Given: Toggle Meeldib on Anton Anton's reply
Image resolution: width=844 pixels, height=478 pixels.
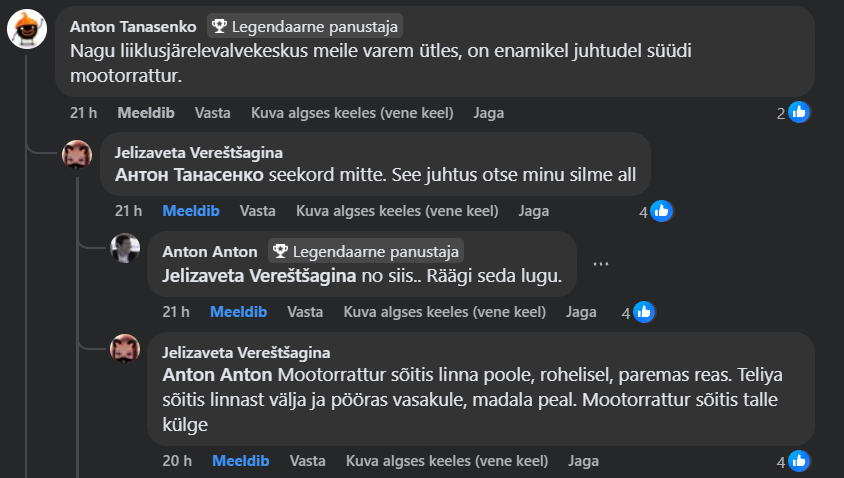Looking at the screenshot, I should pyautogui.click(x=238, y=312).
